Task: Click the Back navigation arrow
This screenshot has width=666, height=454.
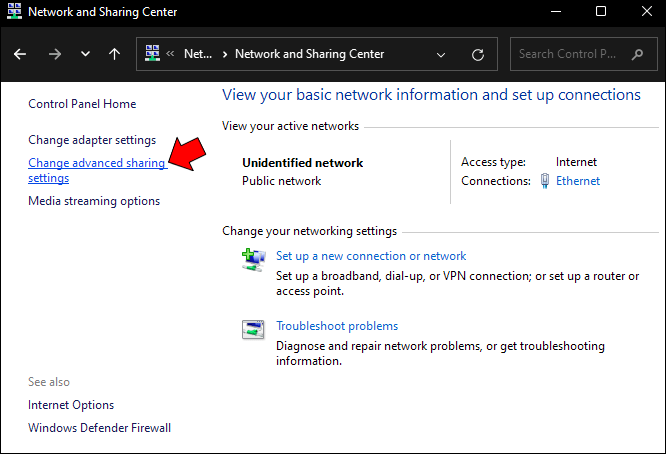Action: [x=20, y=54]
